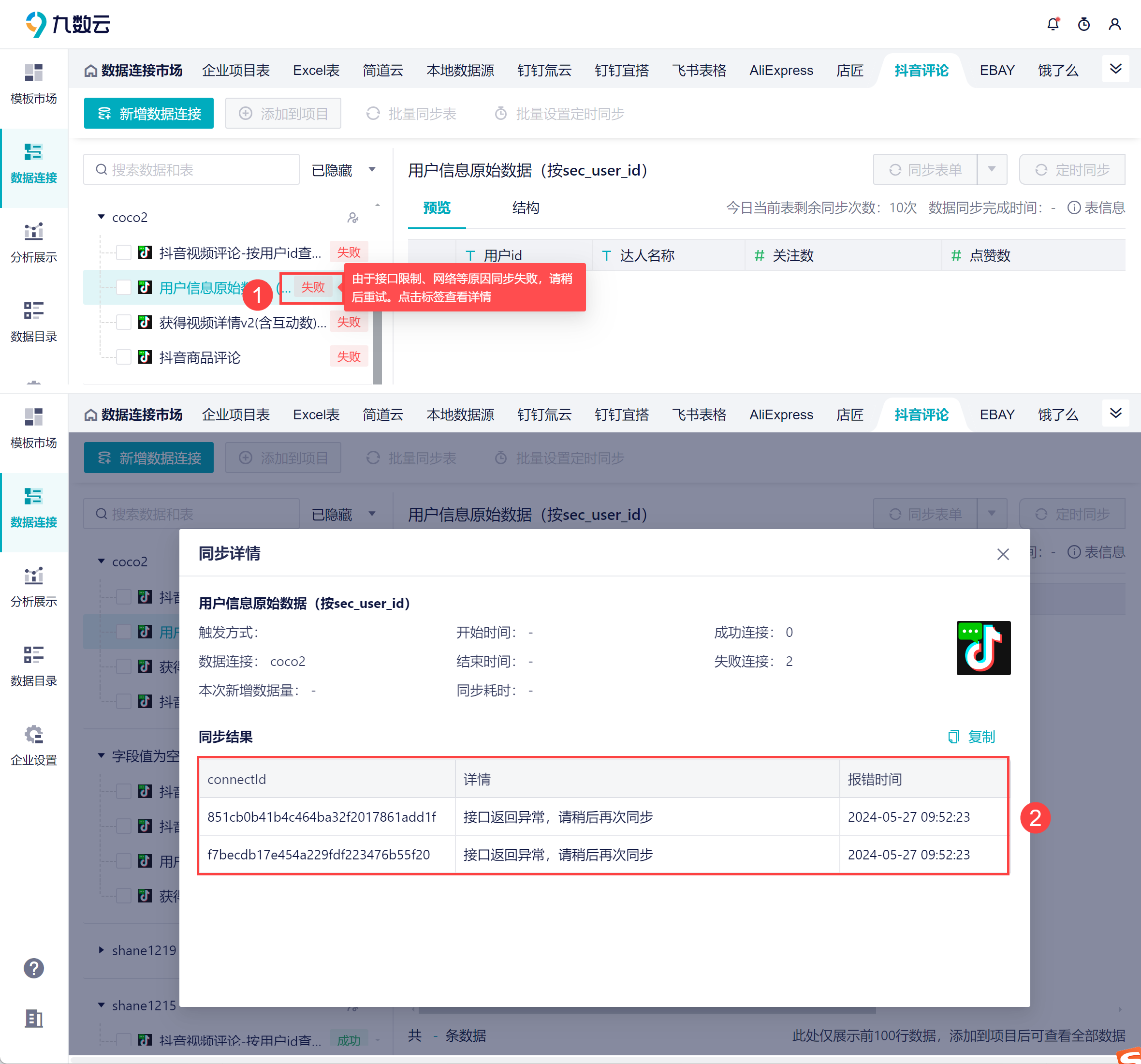Select the EBAY data source tab

[996, 70]
